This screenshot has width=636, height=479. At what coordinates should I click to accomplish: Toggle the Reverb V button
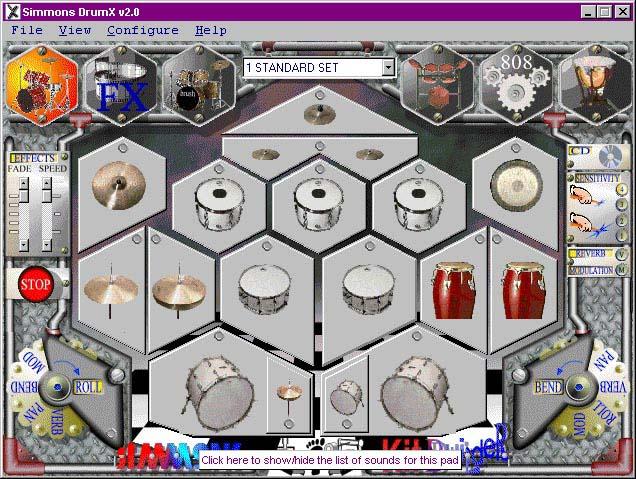tap(621, 254)
